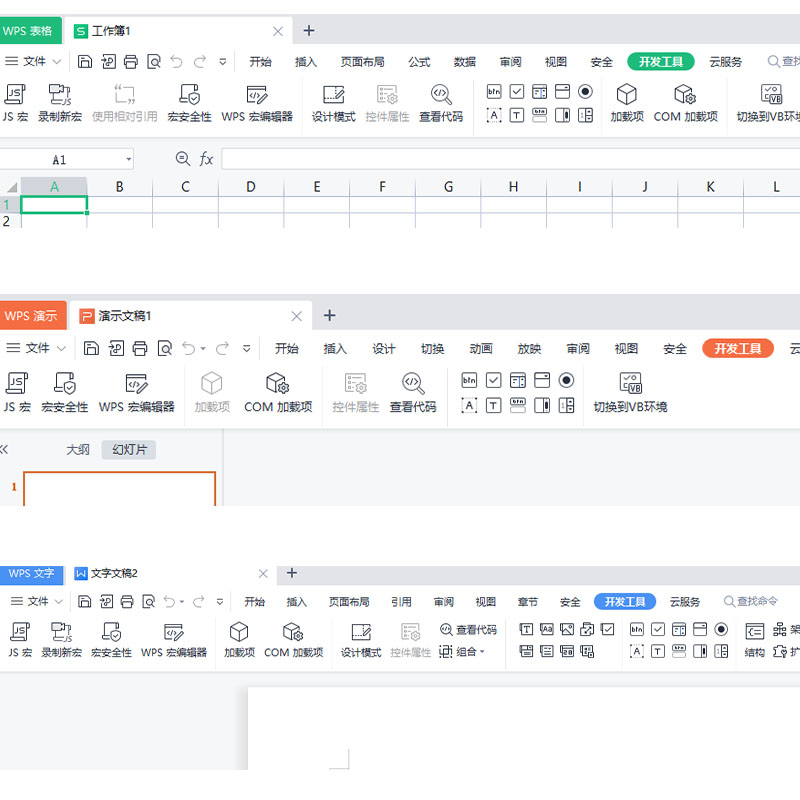Click the orange WPS 演示 home button

(x=33, y=315)
